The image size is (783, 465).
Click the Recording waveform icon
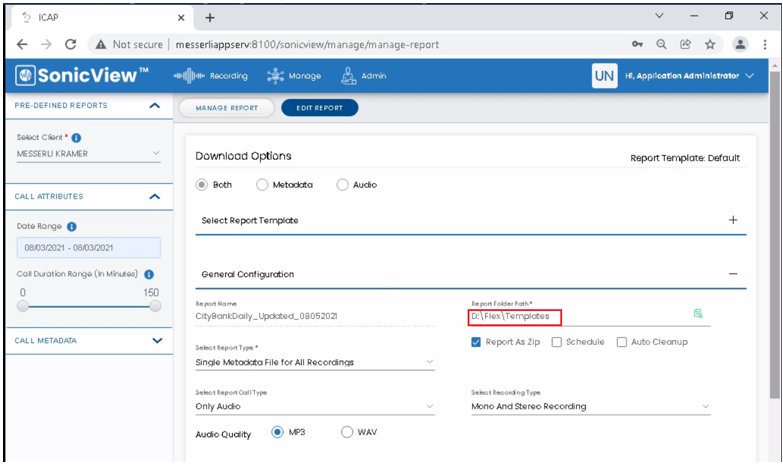point(189,76)
